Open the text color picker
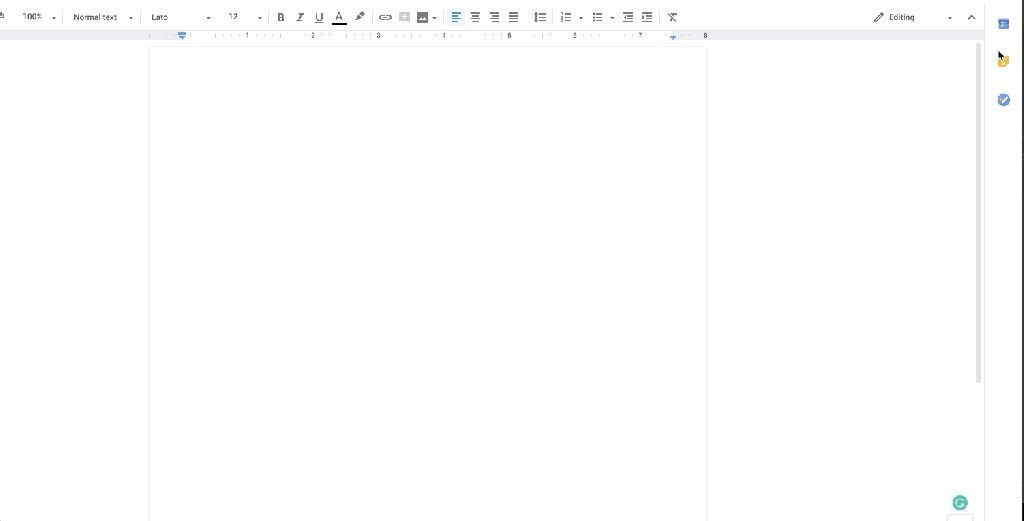The width and height of the screenshot is (1024, 521). [x=339, y=17]
